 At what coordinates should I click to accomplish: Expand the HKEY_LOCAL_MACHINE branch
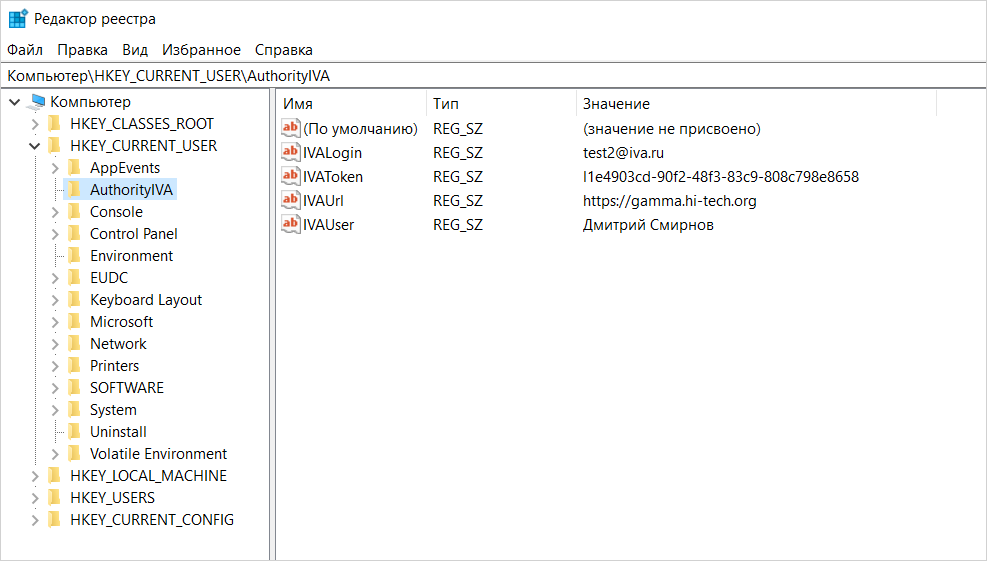(x=35, y=476)
